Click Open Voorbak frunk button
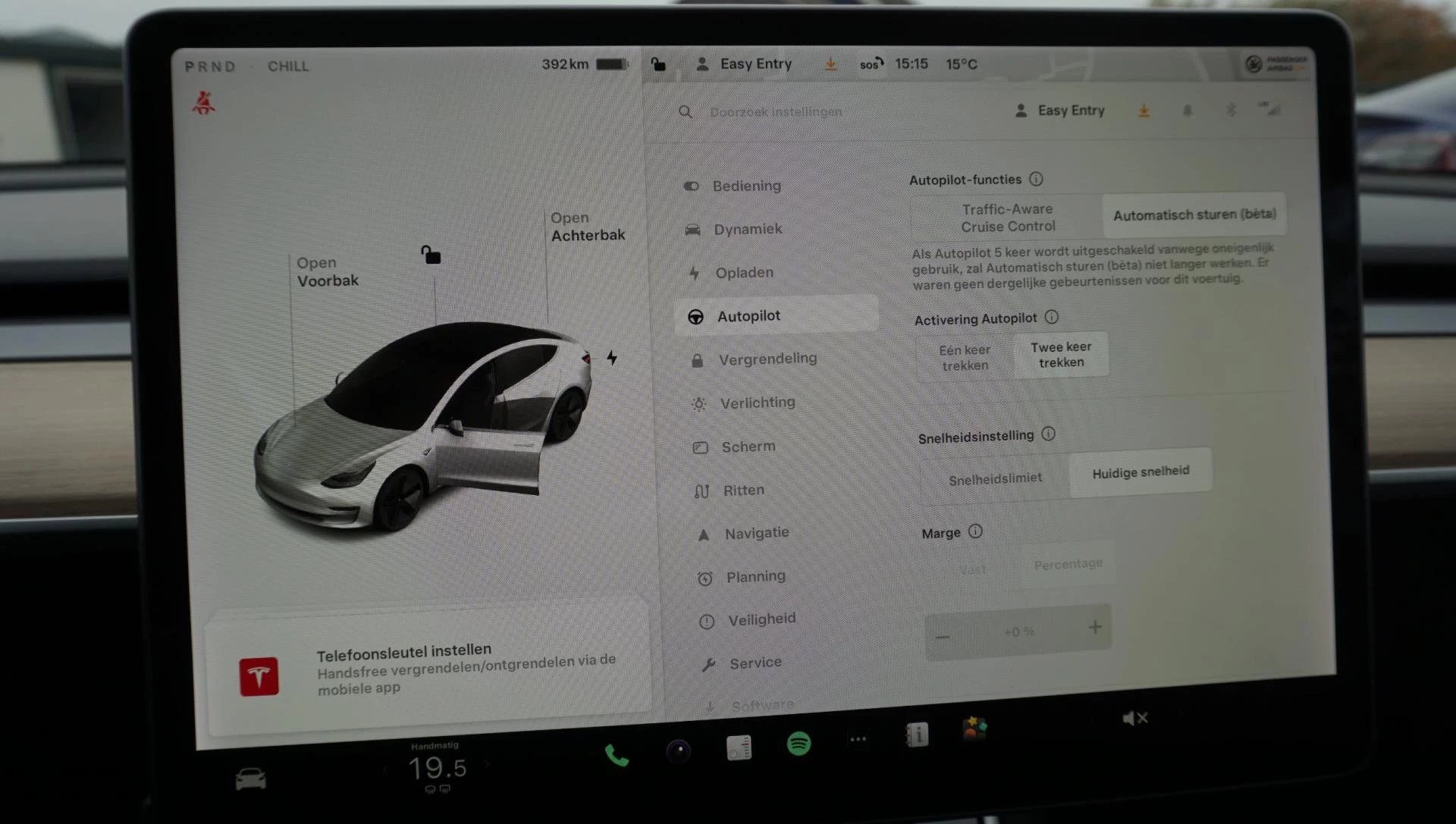This screenshot has height=824, width=1456. 326,271
